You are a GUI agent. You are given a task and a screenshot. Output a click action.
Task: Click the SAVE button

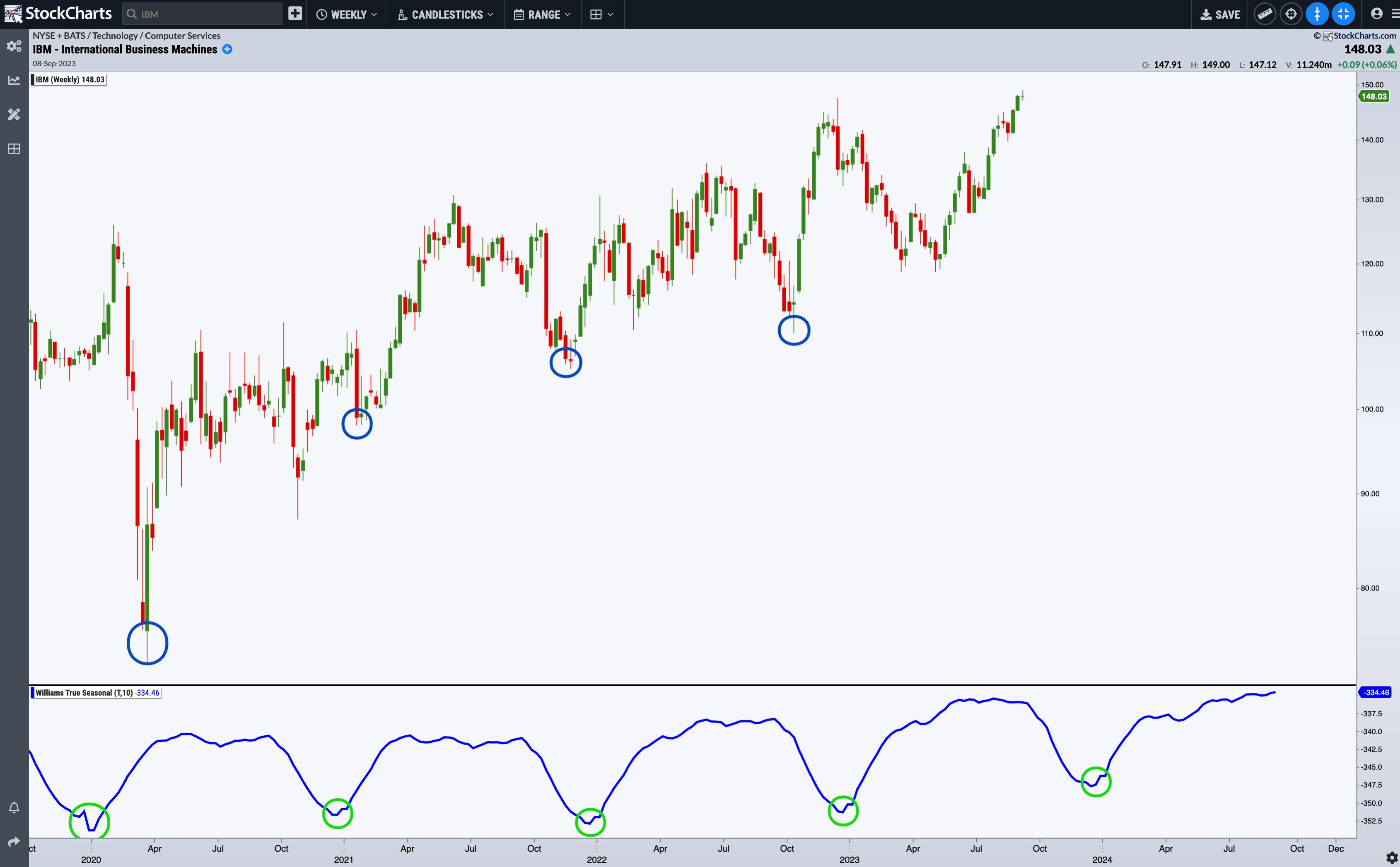click(1221, 14)
